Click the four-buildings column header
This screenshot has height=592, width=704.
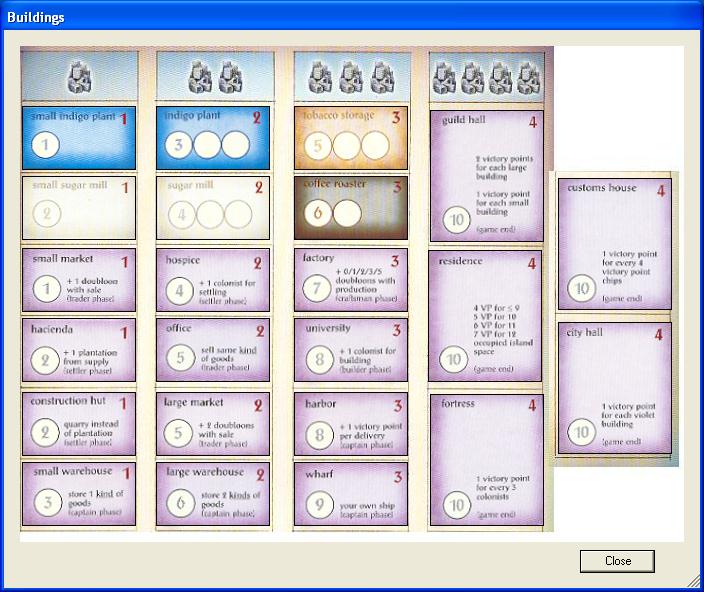487,77
